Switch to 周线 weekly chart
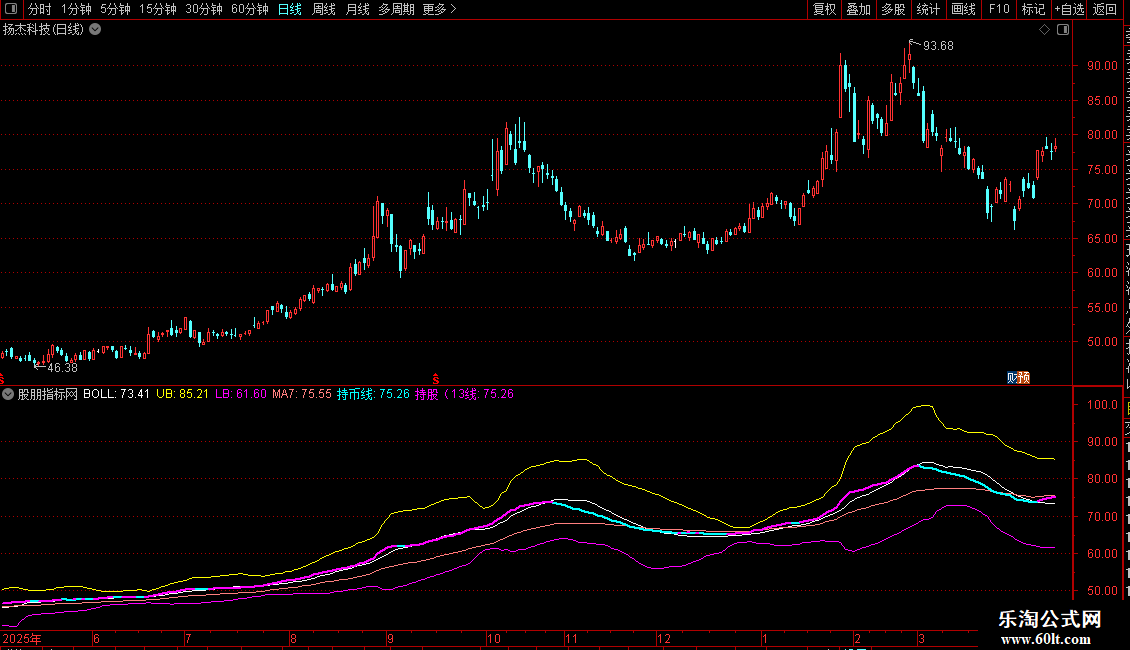1130x650 pixels. [324, 9]
